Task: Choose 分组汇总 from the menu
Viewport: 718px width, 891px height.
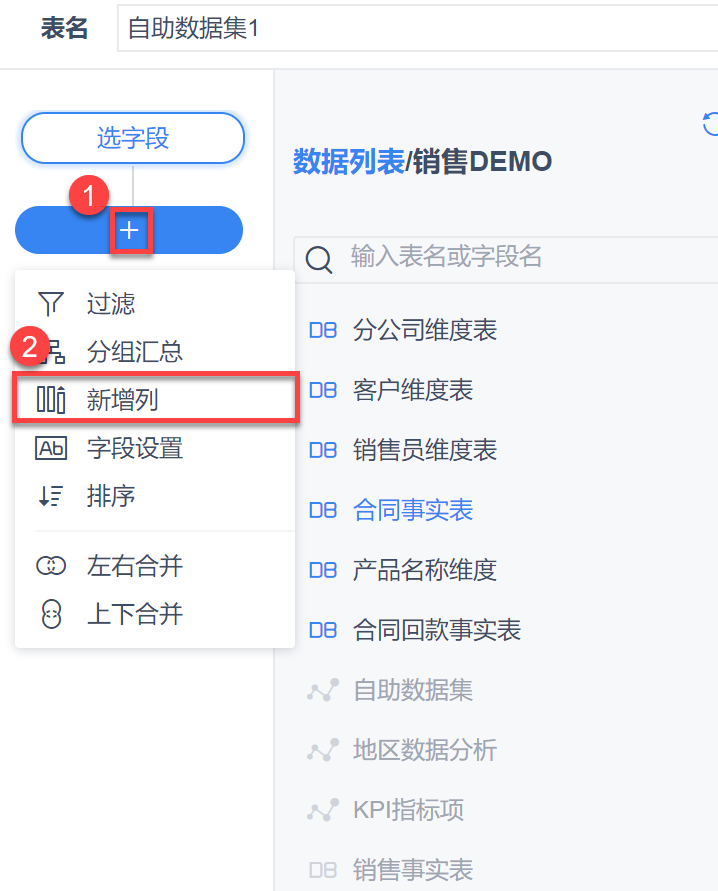Action: pyautogui.click(x=134, y=351)
